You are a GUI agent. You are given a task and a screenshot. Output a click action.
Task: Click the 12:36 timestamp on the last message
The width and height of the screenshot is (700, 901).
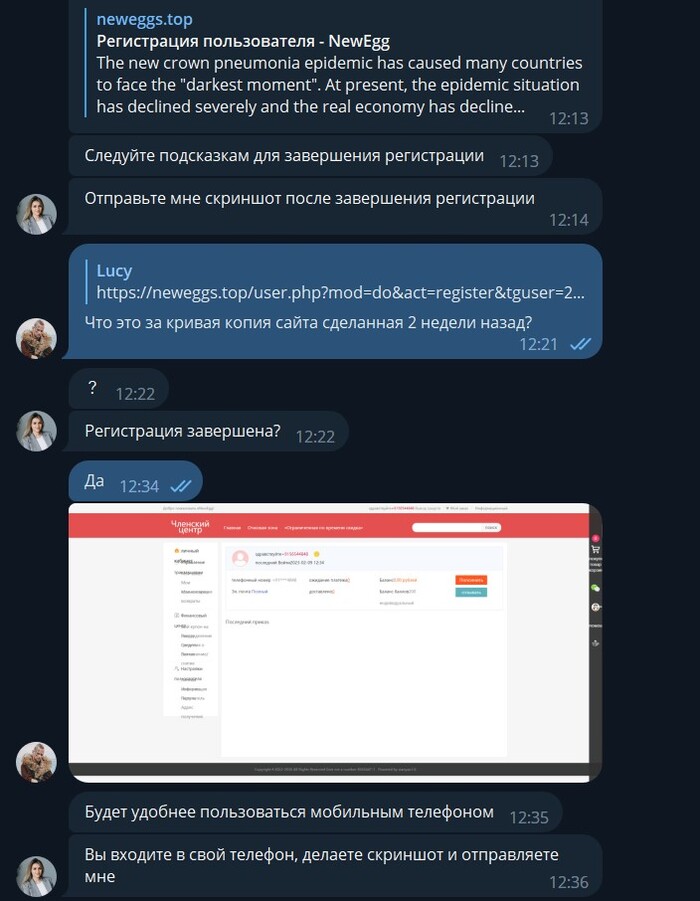coord(568,882)
